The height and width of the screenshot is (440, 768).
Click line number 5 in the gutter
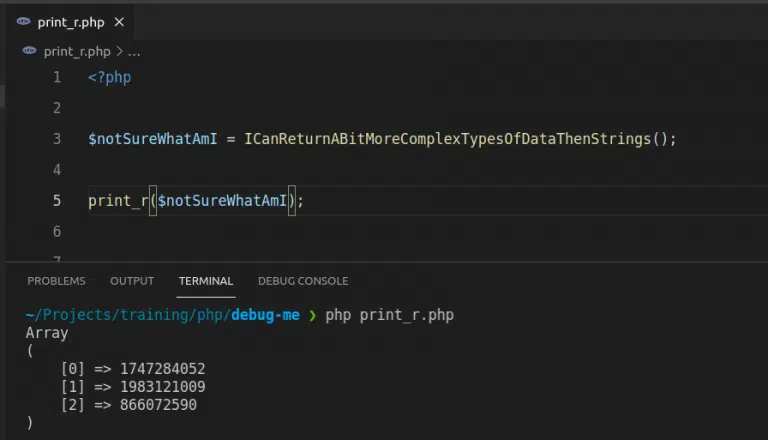57,200
